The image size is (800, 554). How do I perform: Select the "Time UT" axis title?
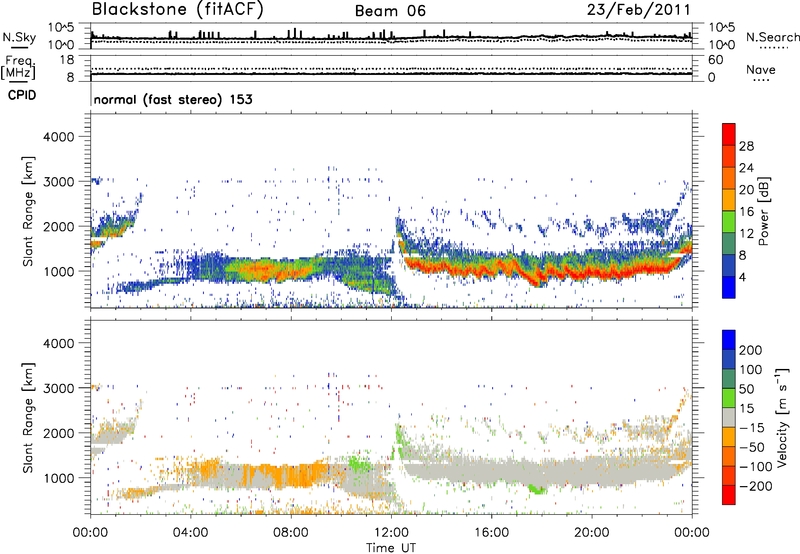[391, 548]
